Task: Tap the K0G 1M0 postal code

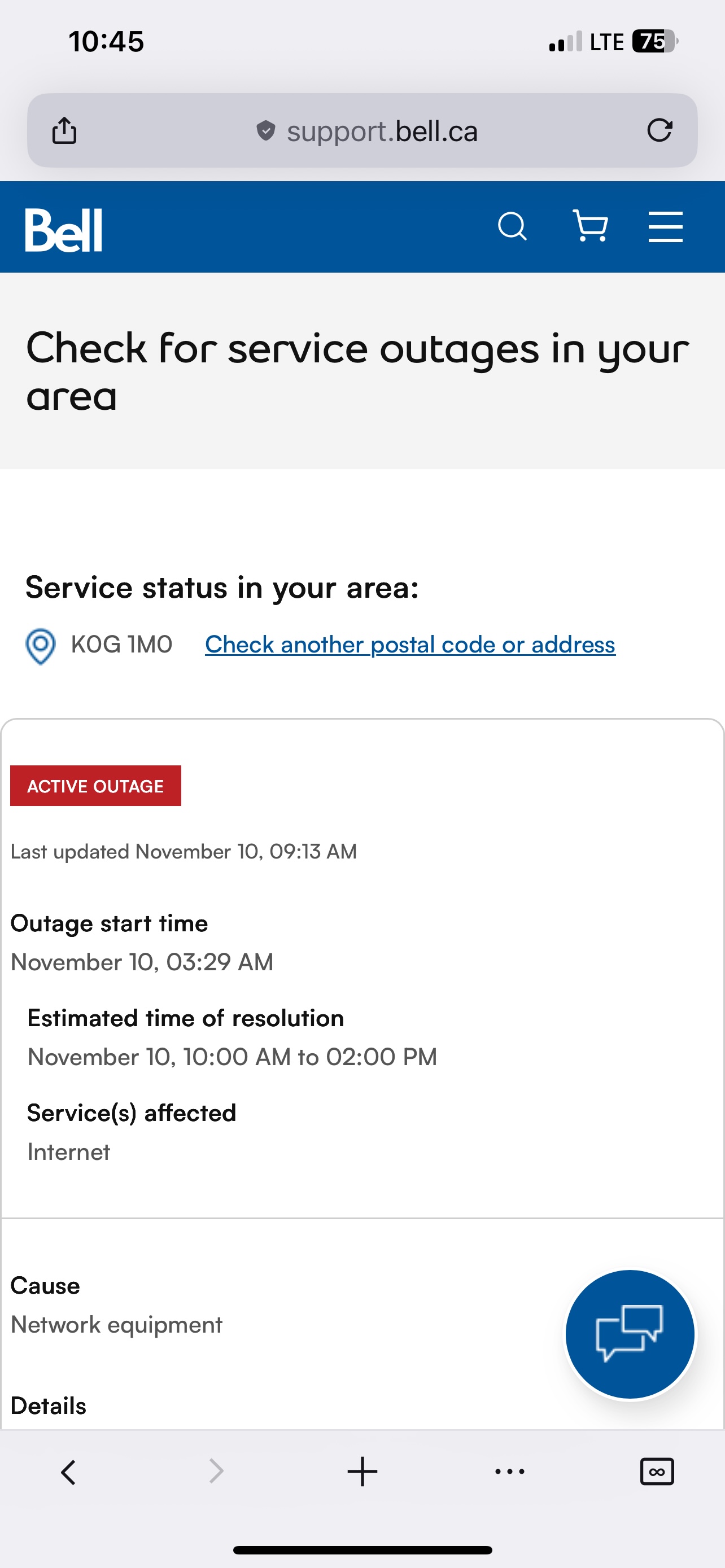Action: tap(122, 645)
